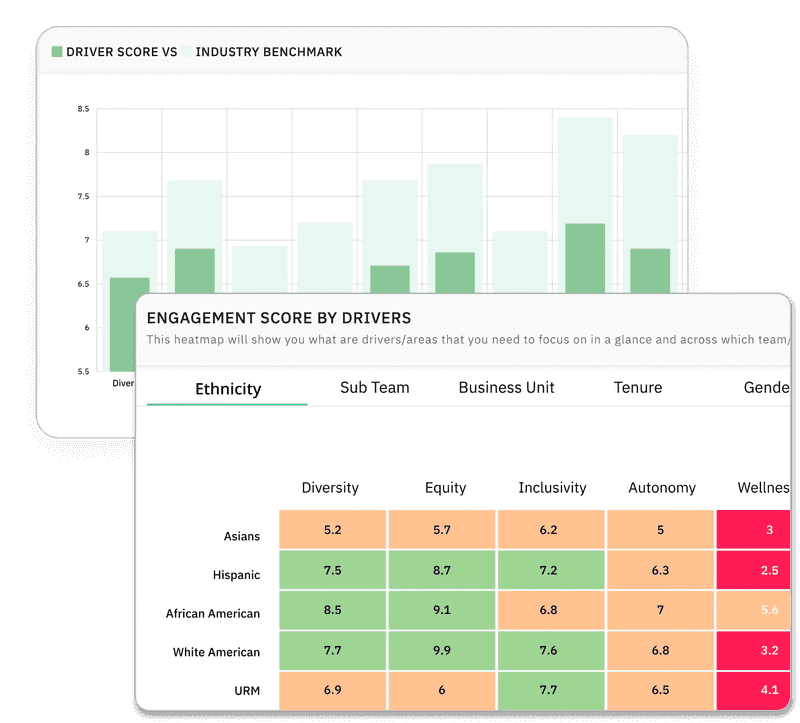Click the Equity column header
The width and height of the screenshot is (800, 723).
pyautogui.click(x=445, y=488)
